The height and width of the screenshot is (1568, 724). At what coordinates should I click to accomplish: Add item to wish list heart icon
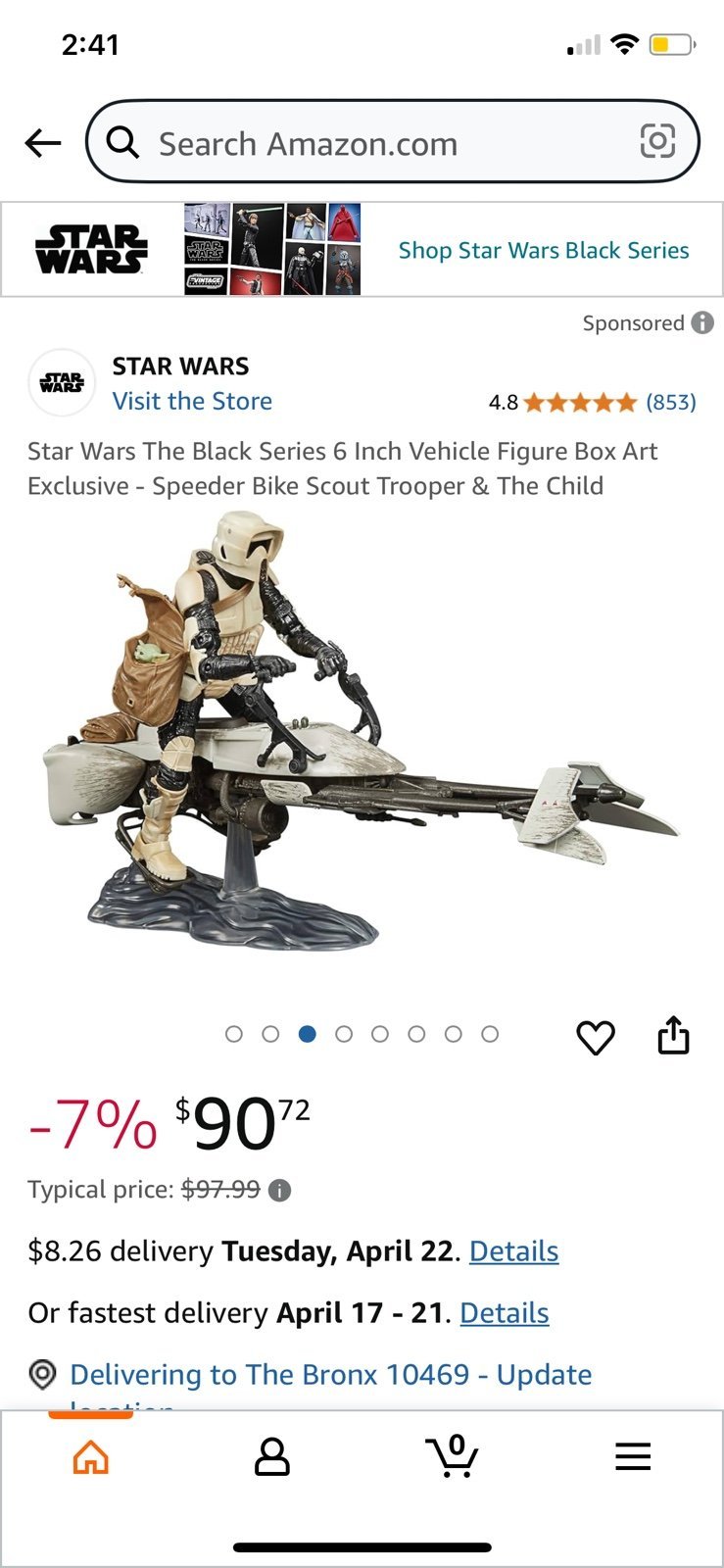(596, 1037)
